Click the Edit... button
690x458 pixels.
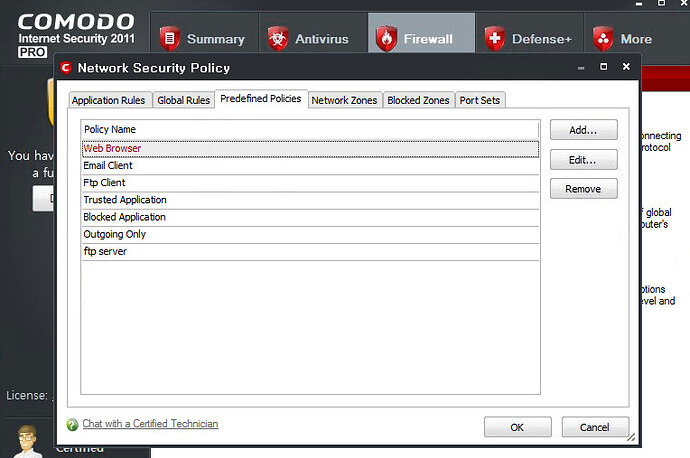pos(584,160)
